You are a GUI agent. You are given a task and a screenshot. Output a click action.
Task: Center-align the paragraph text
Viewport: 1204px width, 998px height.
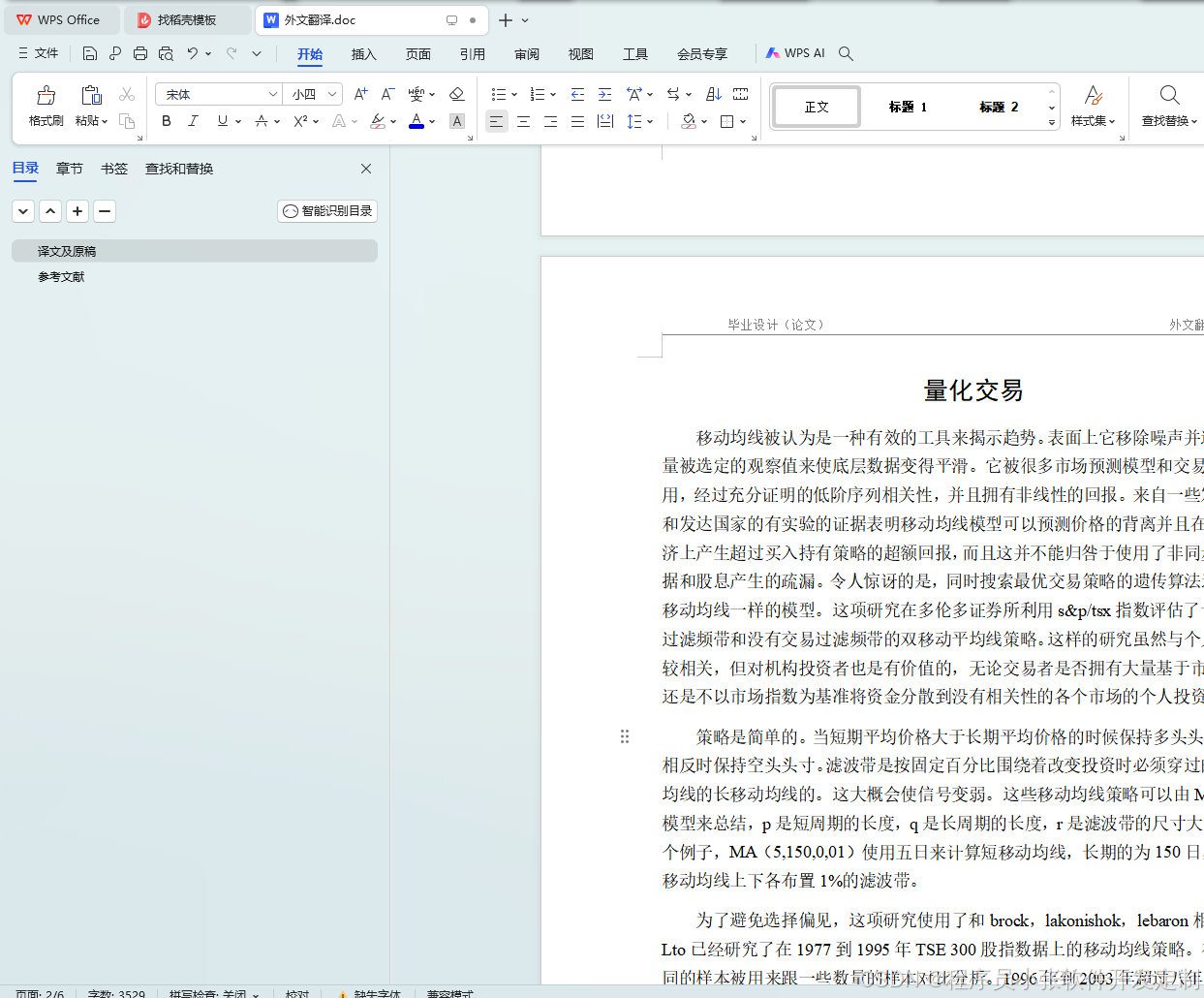pos(523,121)
